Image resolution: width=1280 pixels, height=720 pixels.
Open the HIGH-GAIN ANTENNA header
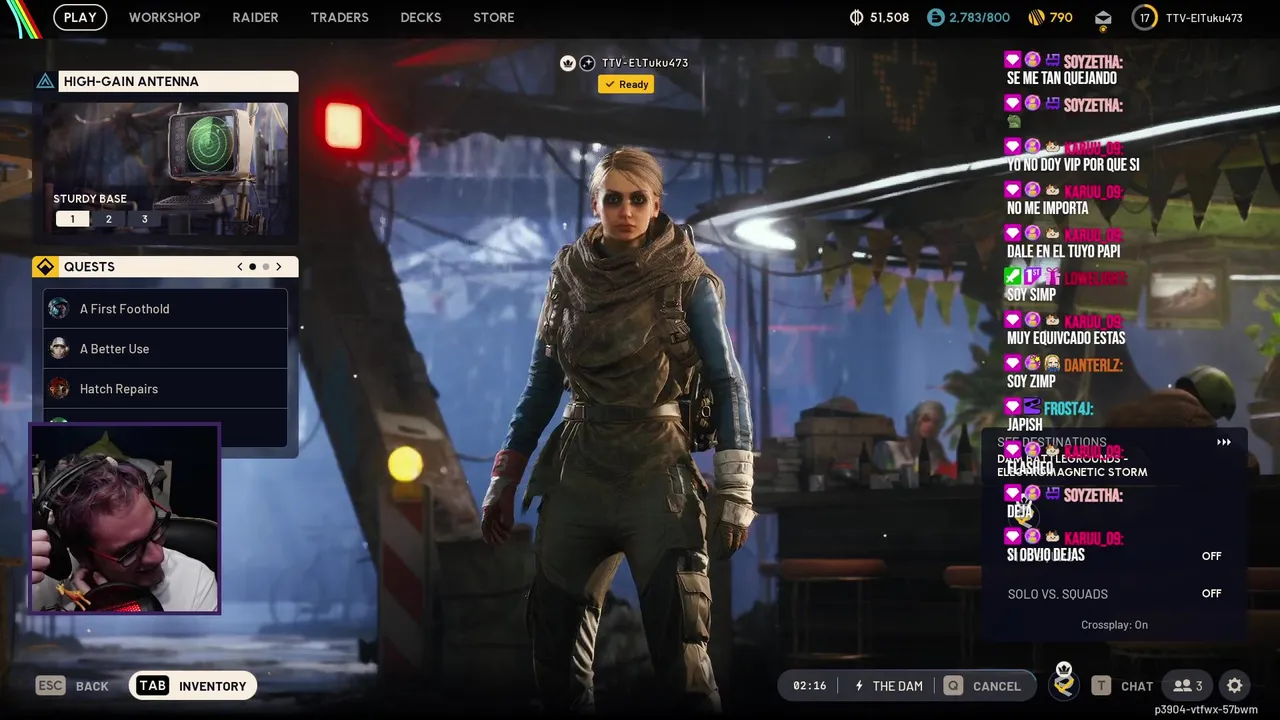click(x=178, y=81)
